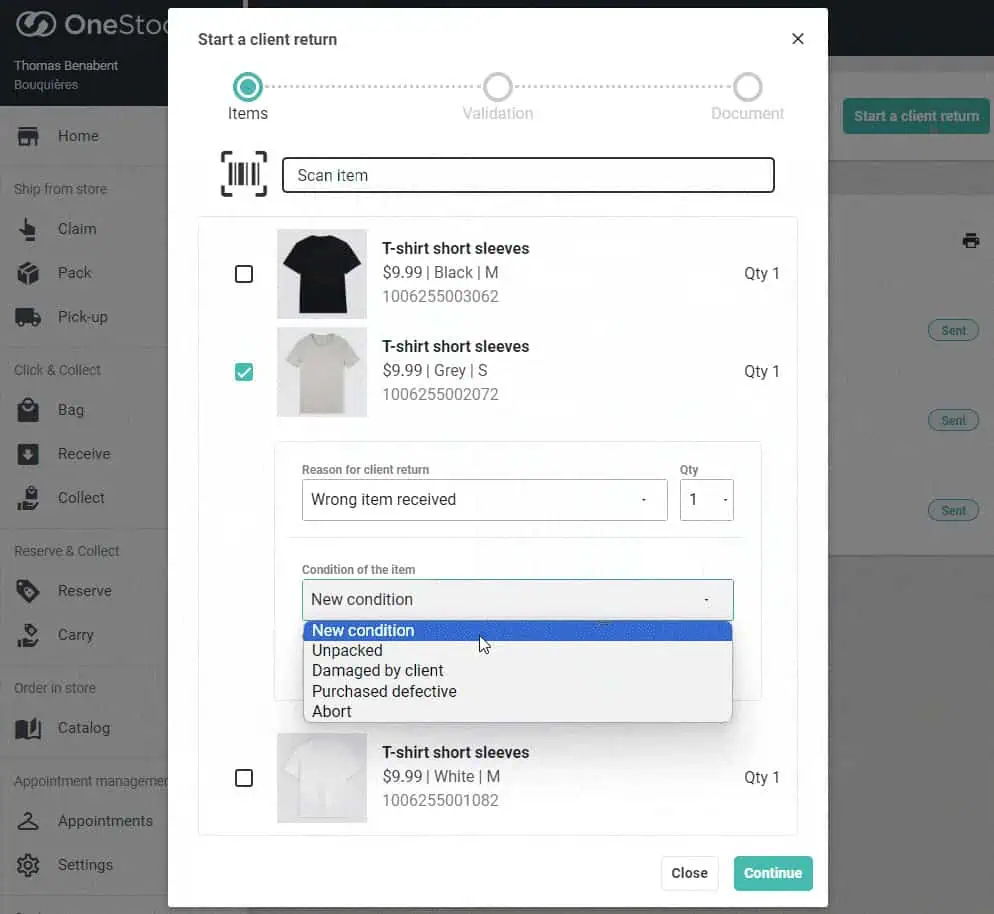
Task: Click the Thomas Benabent user name
Action: [66, 66]
